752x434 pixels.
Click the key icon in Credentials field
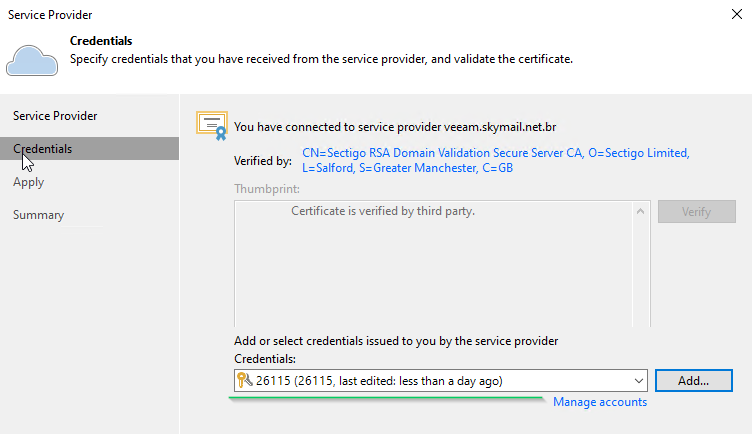[245, 380]
